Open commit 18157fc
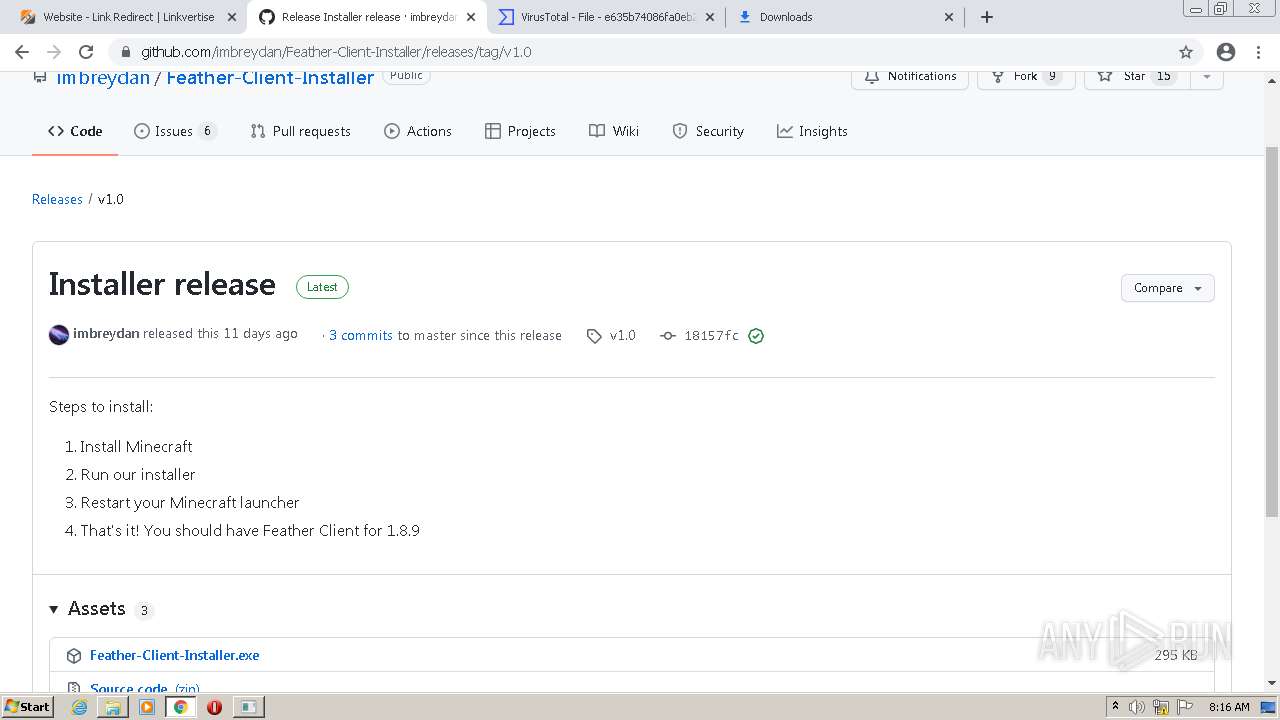 711,336
